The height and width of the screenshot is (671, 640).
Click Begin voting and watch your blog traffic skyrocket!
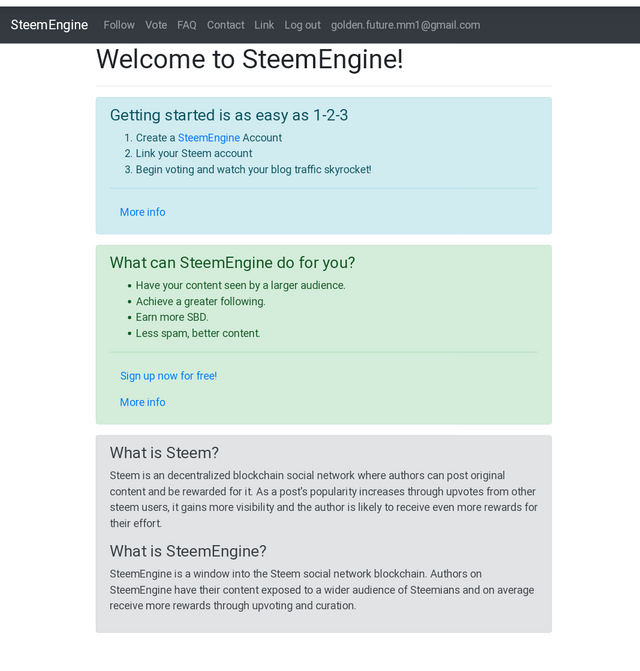click(254, 169)
